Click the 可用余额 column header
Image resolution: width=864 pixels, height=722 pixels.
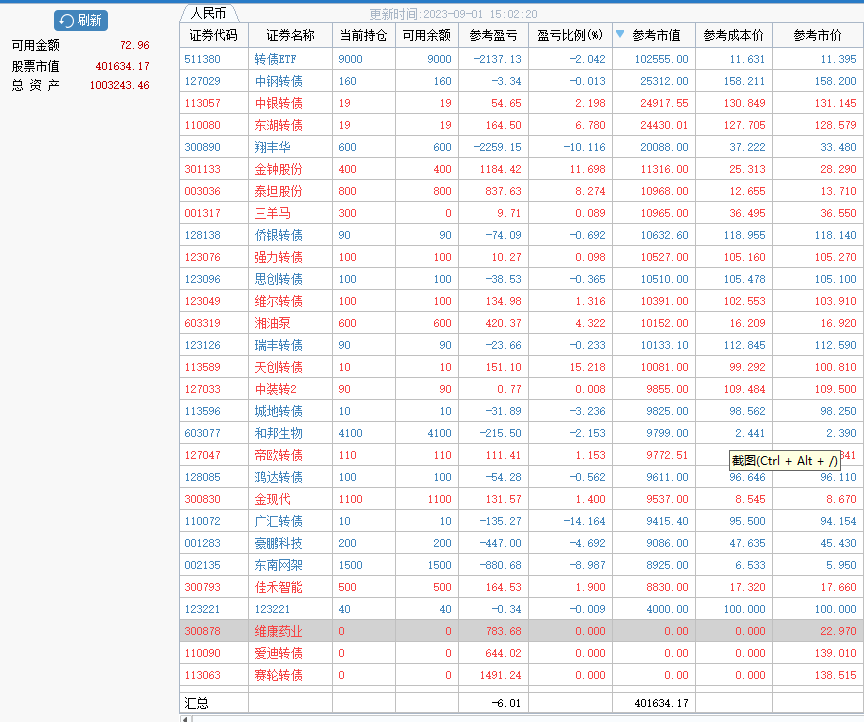point(426,35)
